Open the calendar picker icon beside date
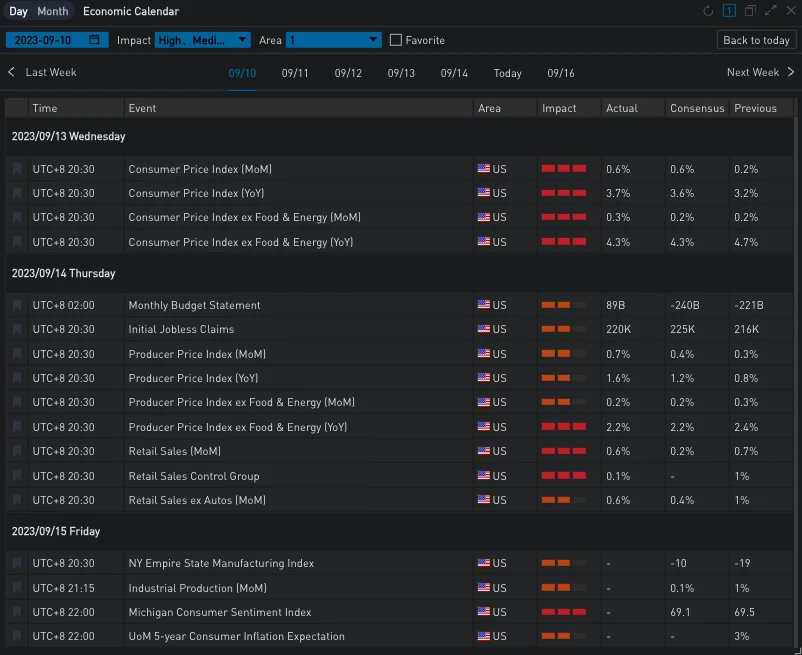Image resolution: width=802 pixels, height=655 pixels. tap(94, 39)
